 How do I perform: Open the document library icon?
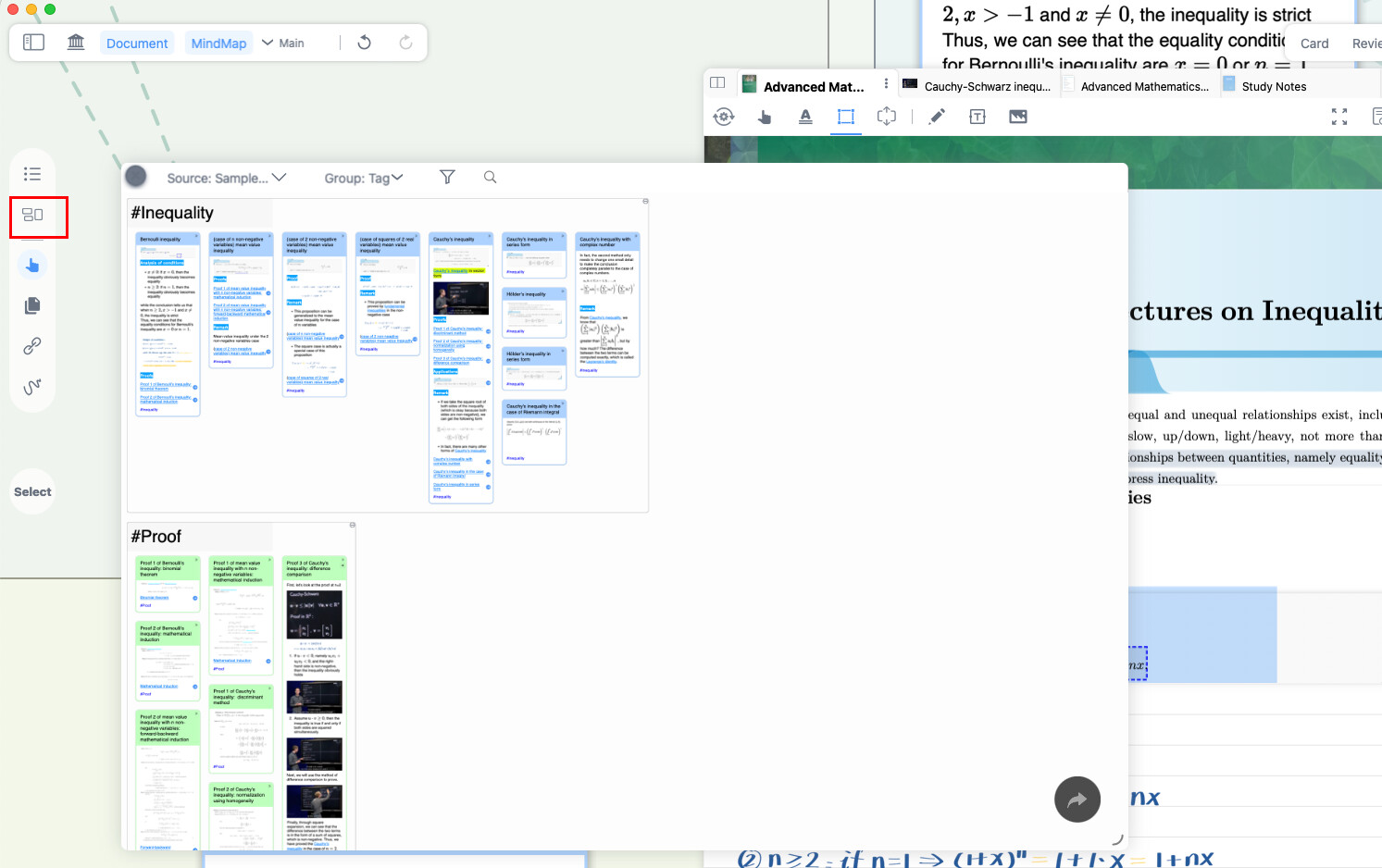pyautogui.click(x=76, y=43)
